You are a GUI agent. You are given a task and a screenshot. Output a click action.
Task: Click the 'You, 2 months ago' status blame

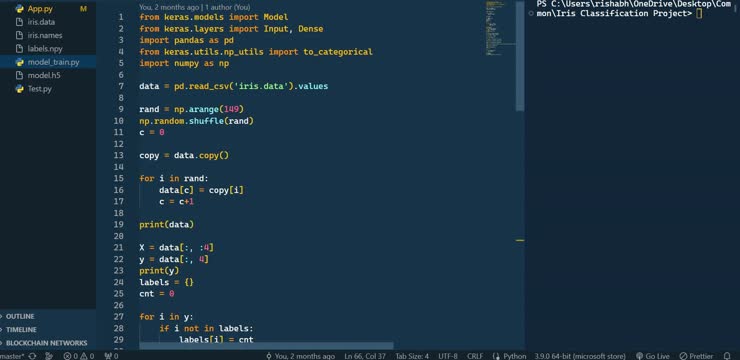[x=300, y=356]
